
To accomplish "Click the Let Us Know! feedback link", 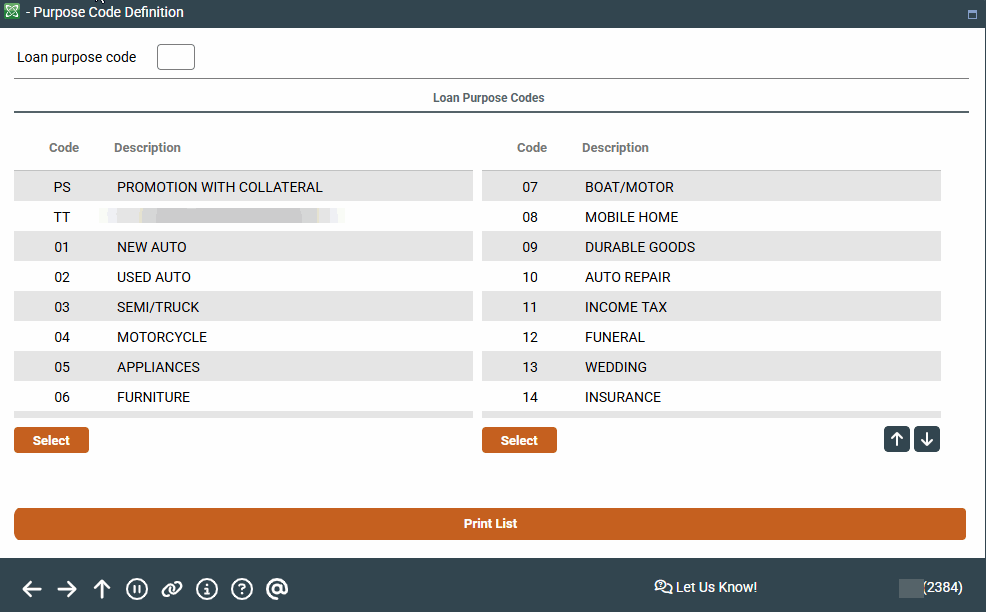I will (706, 587).
